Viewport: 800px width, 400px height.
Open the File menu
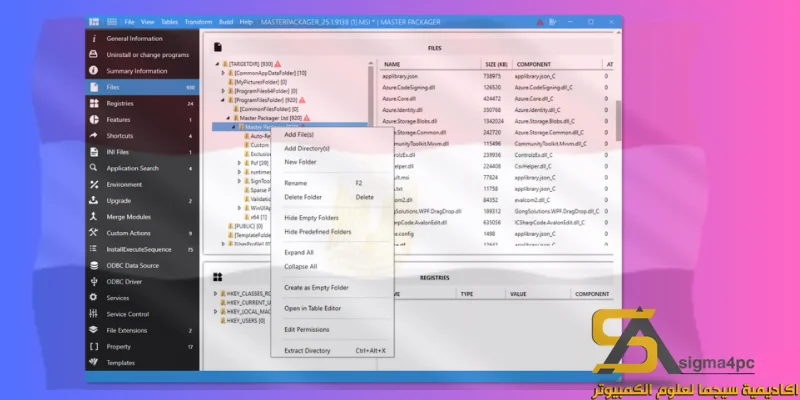click(130, 22)
